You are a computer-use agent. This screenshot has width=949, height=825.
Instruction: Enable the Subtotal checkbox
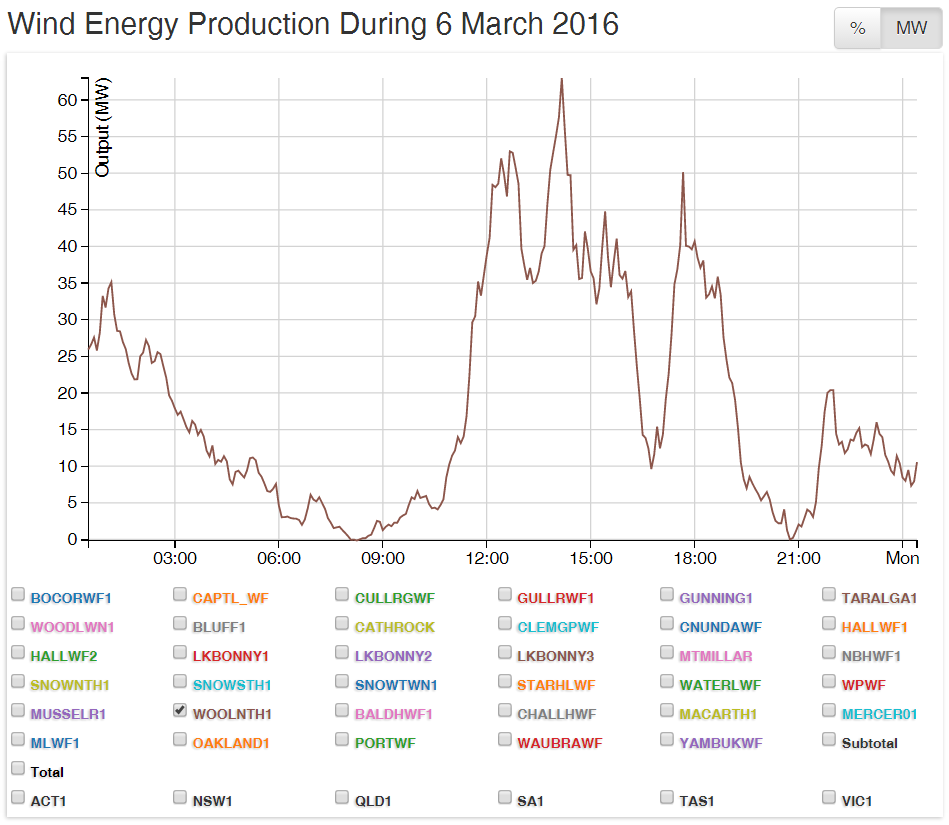(x=829, y=740)
